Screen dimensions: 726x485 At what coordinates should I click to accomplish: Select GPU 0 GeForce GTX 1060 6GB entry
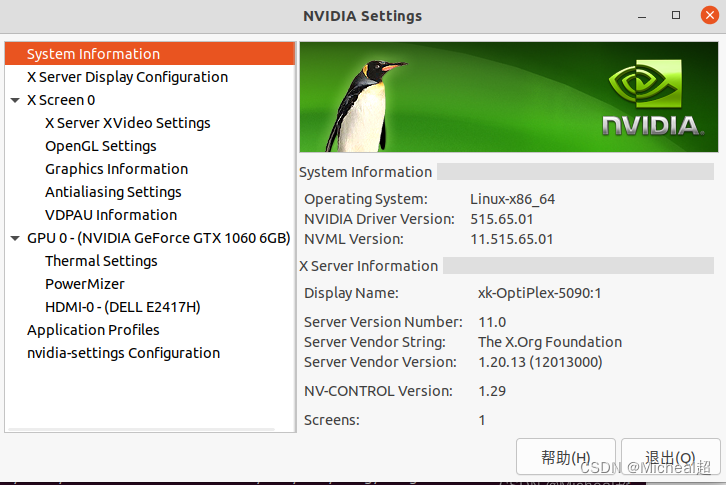tap(158, 238)
